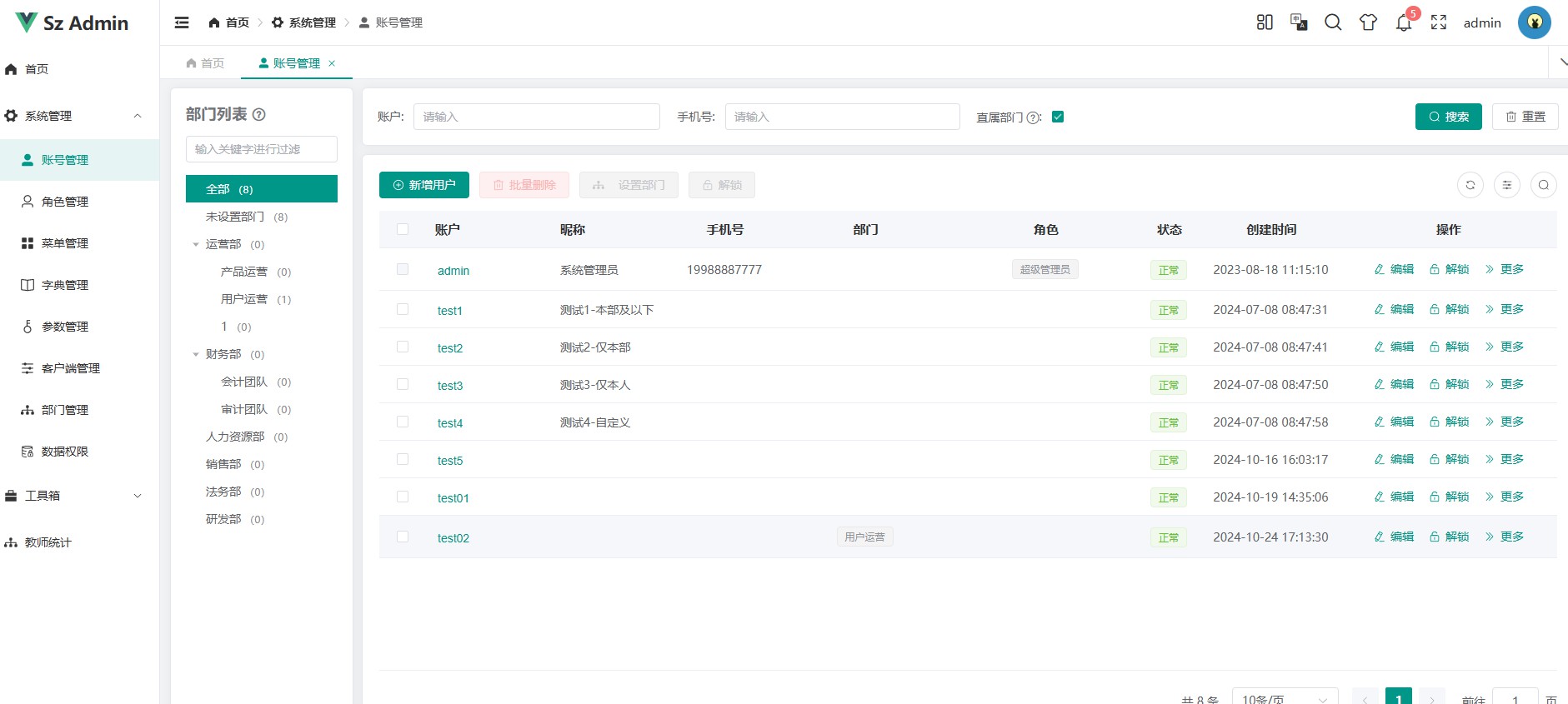
Task: Open the 10条/页 page size dropdown
Action: coord(1285,699)
